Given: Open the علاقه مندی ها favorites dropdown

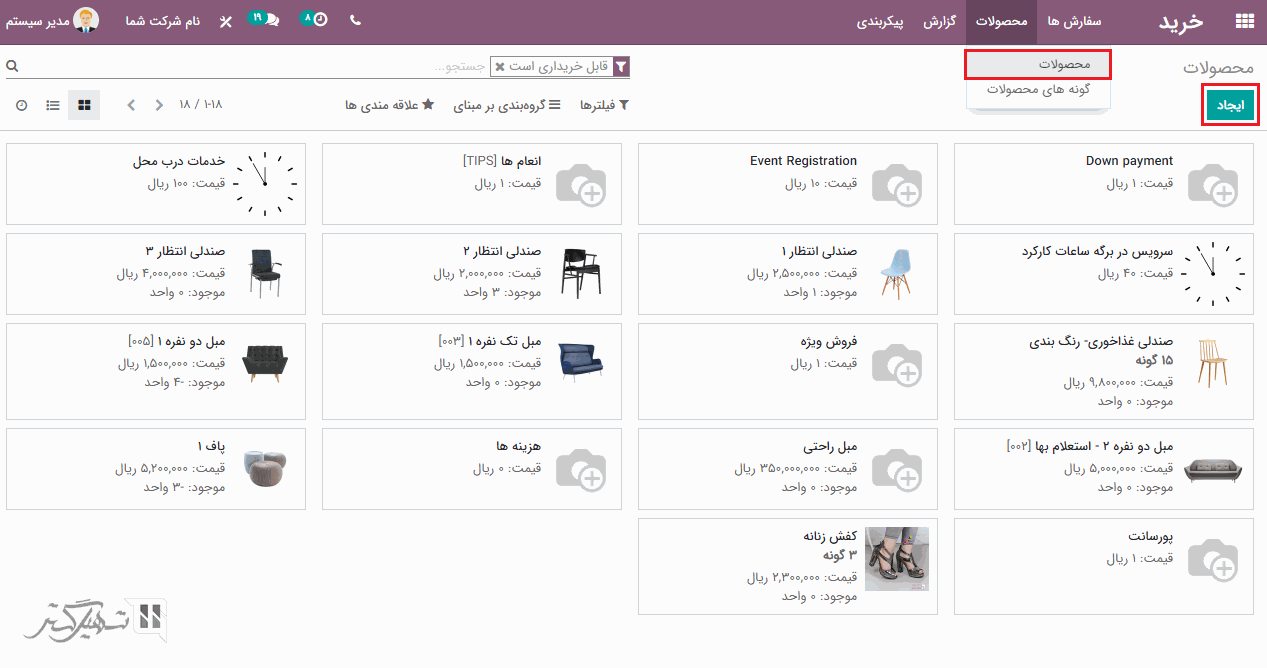Looking at the screenshot, I should 389,105.
